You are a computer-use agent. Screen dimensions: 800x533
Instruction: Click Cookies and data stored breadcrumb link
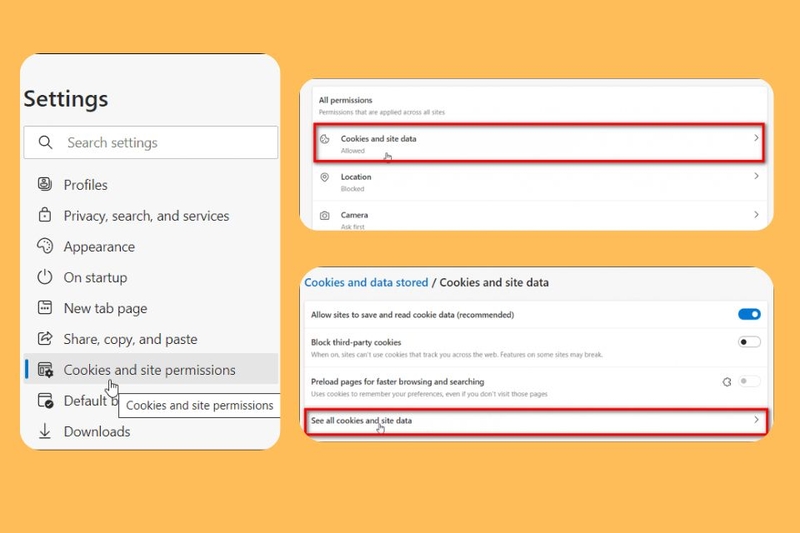tap(366, 282)
